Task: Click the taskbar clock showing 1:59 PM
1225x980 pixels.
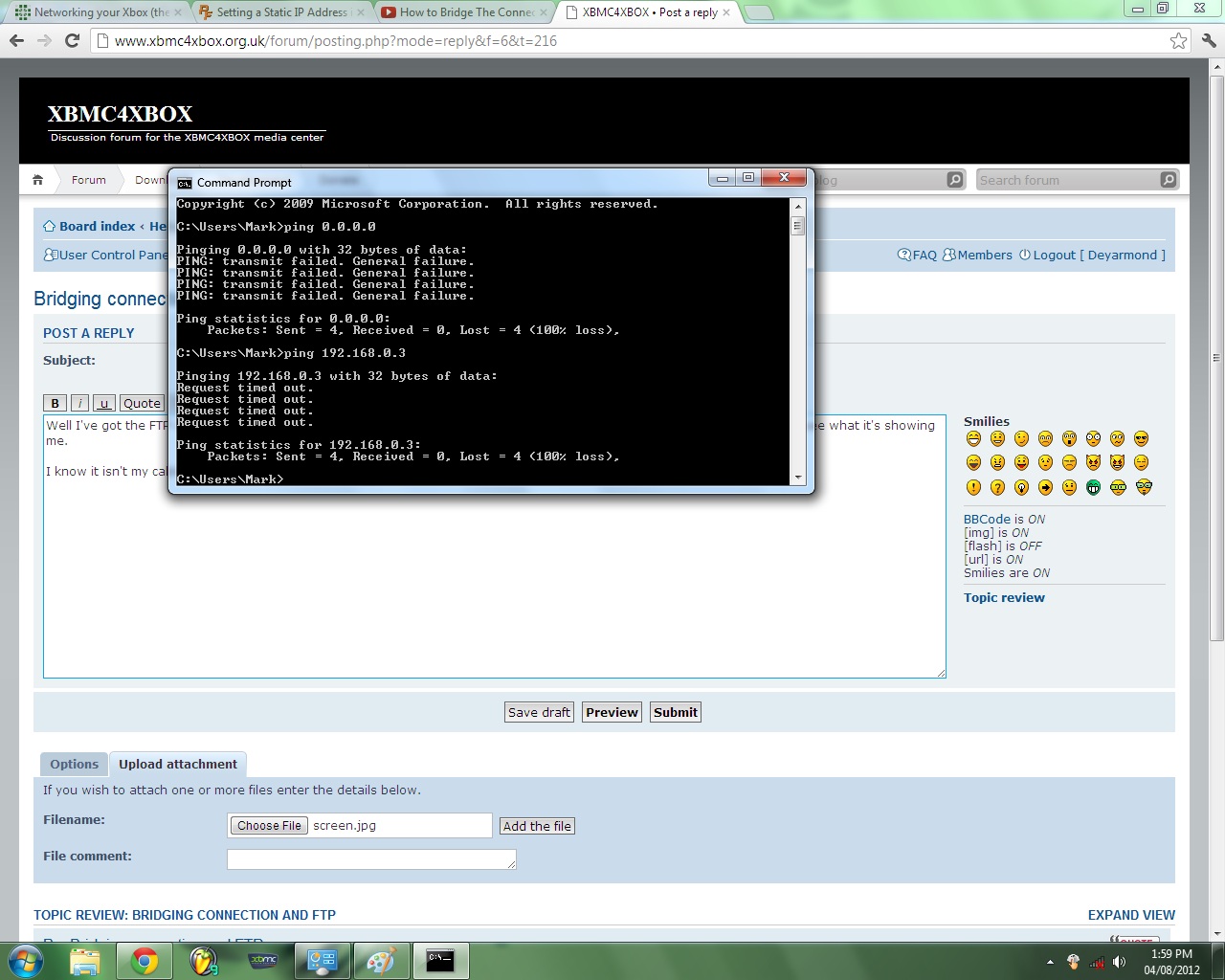Action: click(1171, 962)
